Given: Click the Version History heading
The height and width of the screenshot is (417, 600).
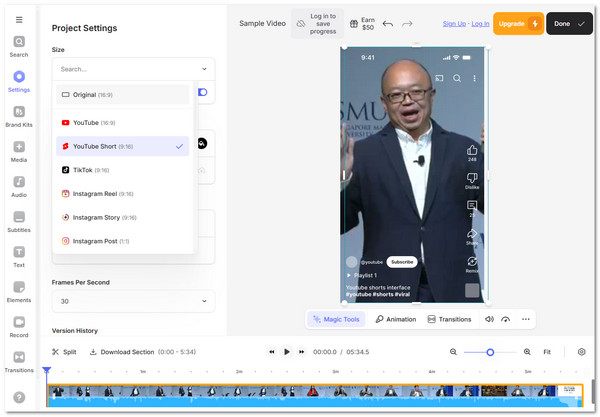Looking at the screenshot, I should point(75,331).
